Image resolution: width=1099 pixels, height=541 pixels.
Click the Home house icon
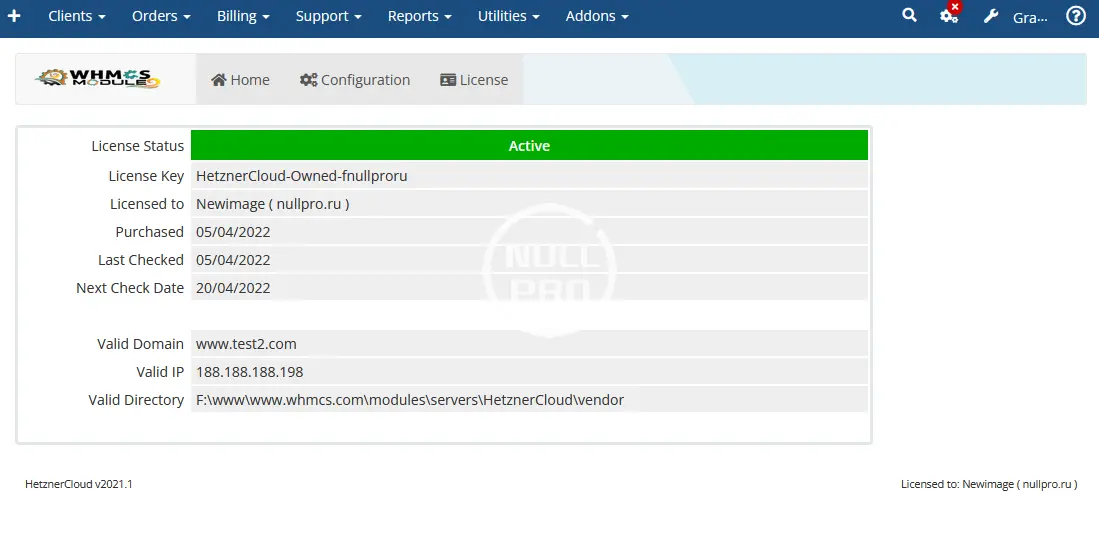click(x=219, y=80)
